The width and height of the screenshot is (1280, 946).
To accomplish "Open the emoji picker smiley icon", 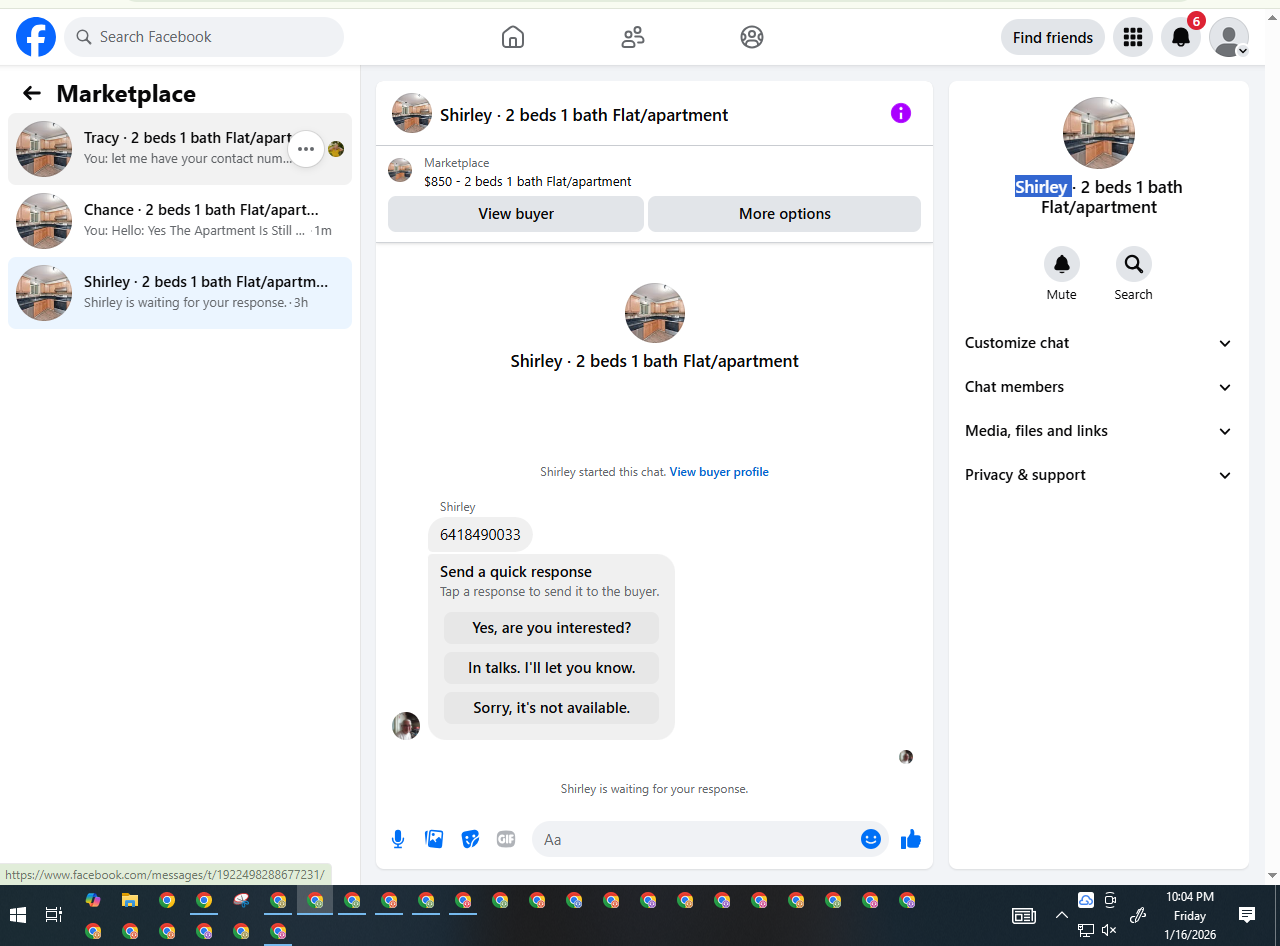I will pyautogui.click(x=871, y=839).
